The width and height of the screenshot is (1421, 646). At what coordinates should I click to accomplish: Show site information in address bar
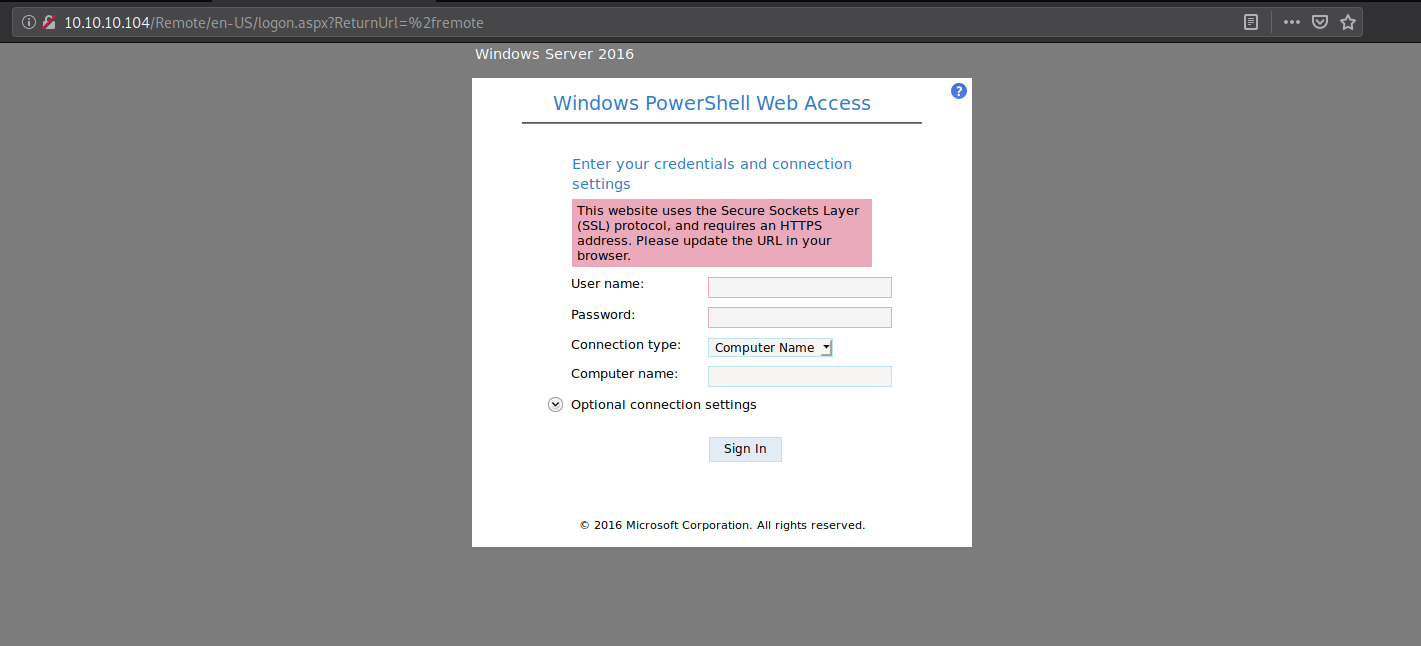29,22
